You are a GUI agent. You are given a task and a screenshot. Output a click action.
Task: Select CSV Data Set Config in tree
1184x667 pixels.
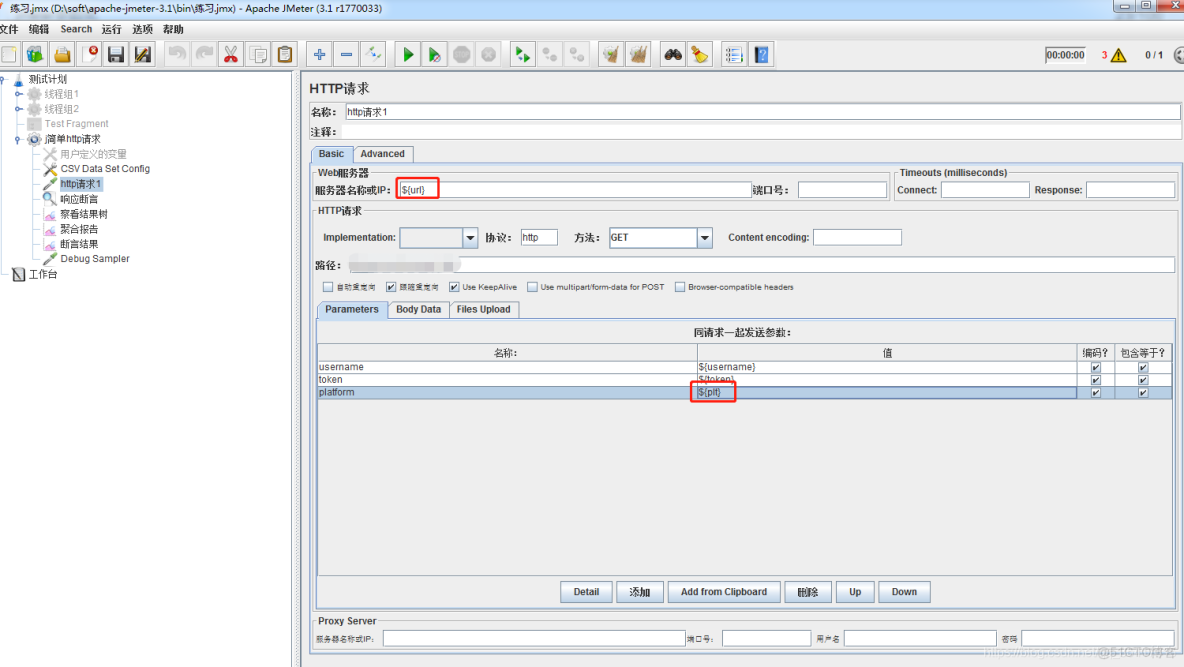point(105,169)
